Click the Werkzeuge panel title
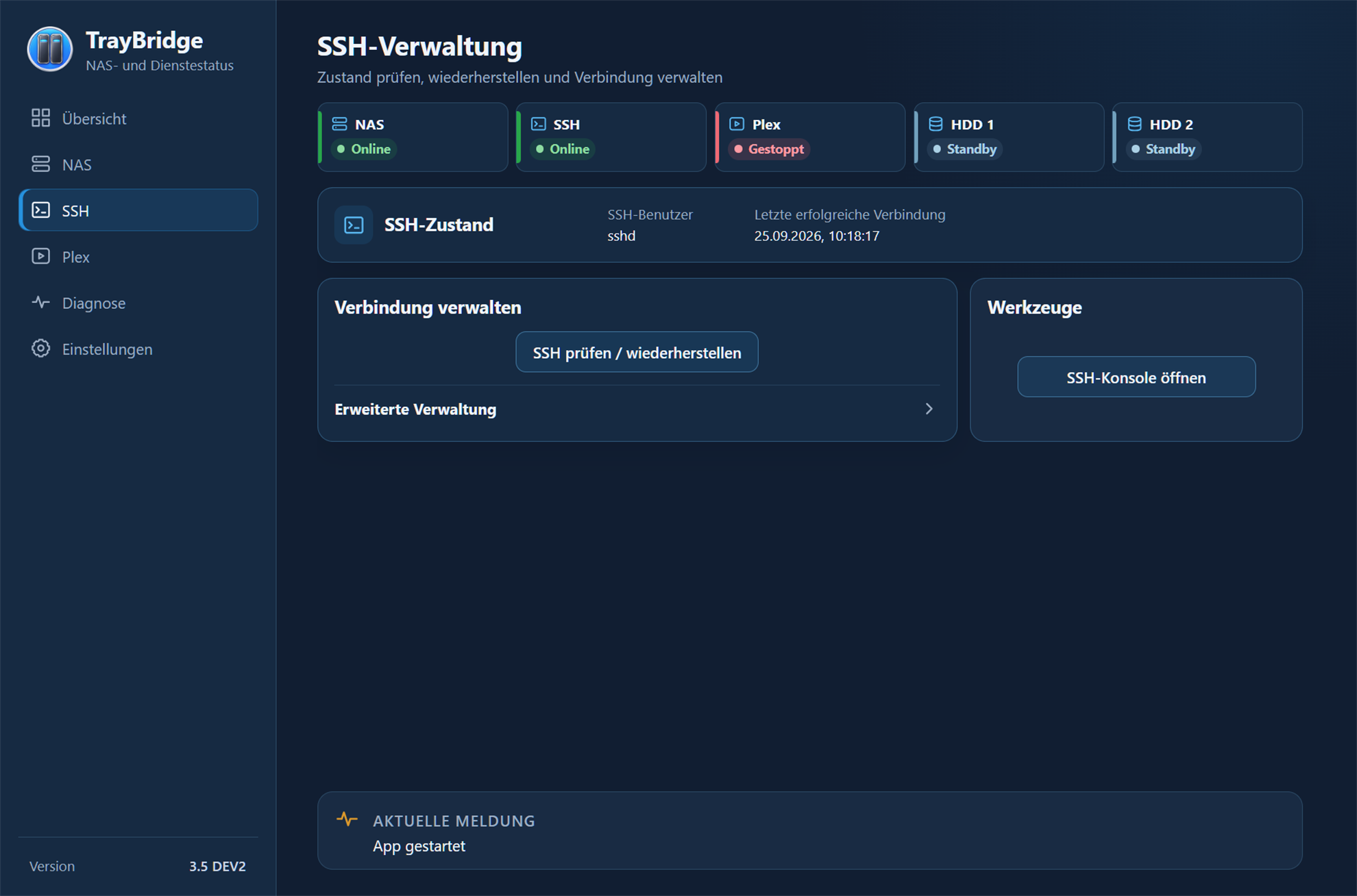Image resolution: width=1357 pixels, height=896 pixels. point(1034,308)
